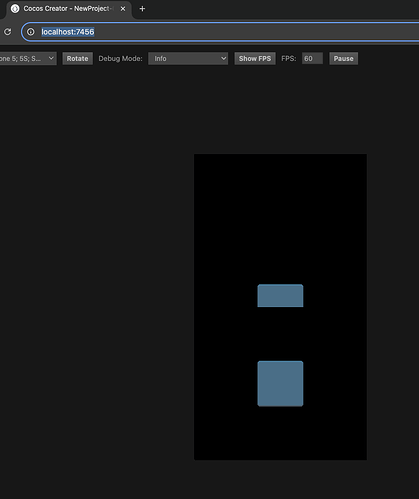Screen dimensions: 419x499
Task: Click the FPS label text
Action: (289, 59)
